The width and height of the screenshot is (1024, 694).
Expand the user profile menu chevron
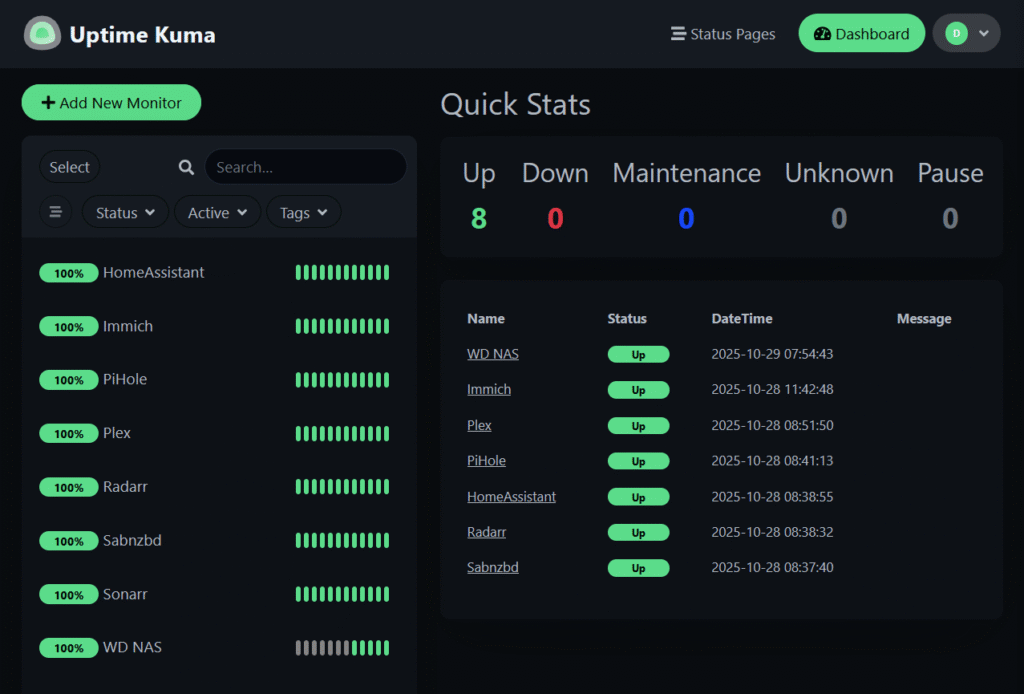tap(984, 33)
